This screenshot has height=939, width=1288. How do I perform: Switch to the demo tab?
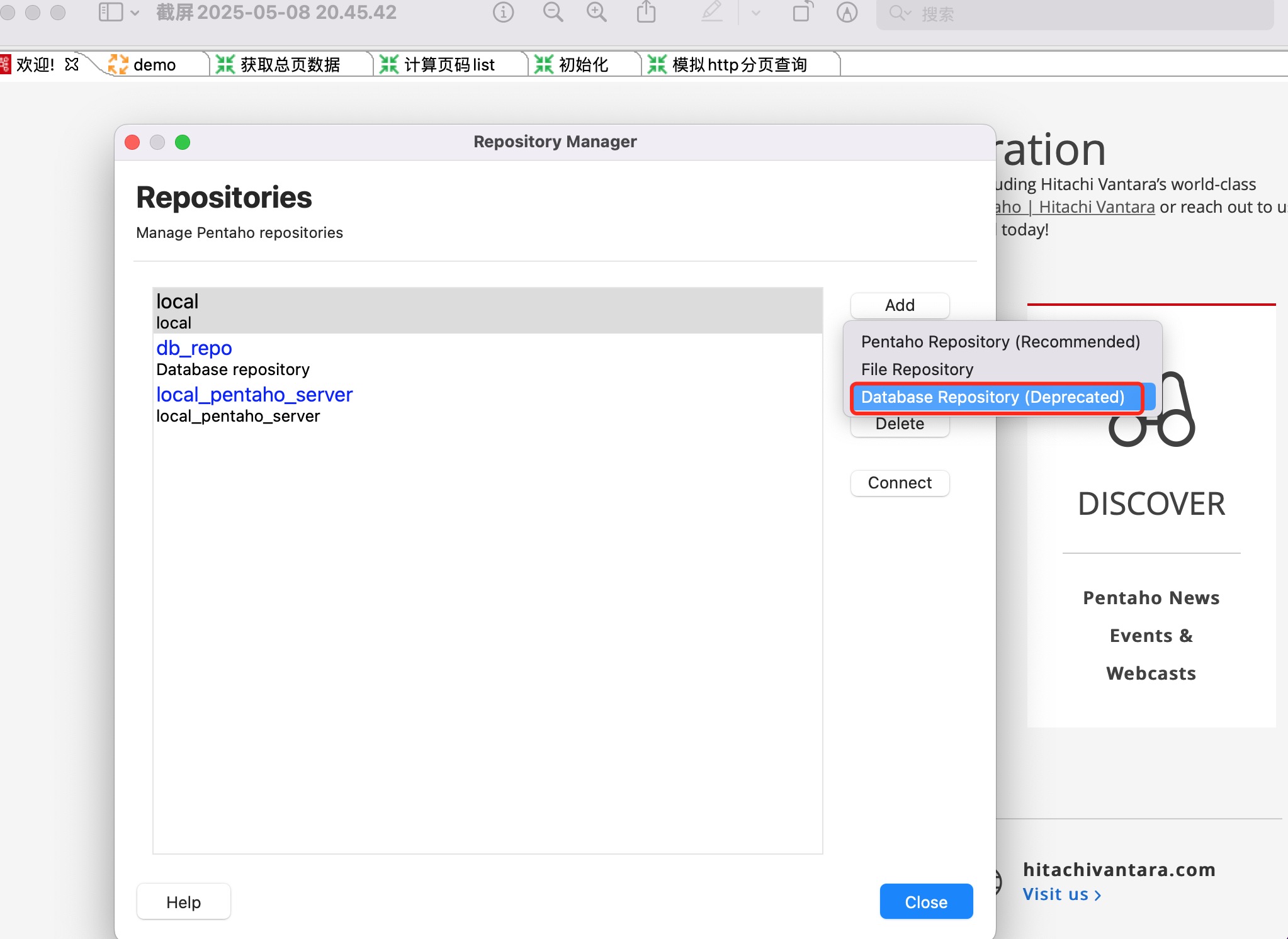tap(154, 65)
